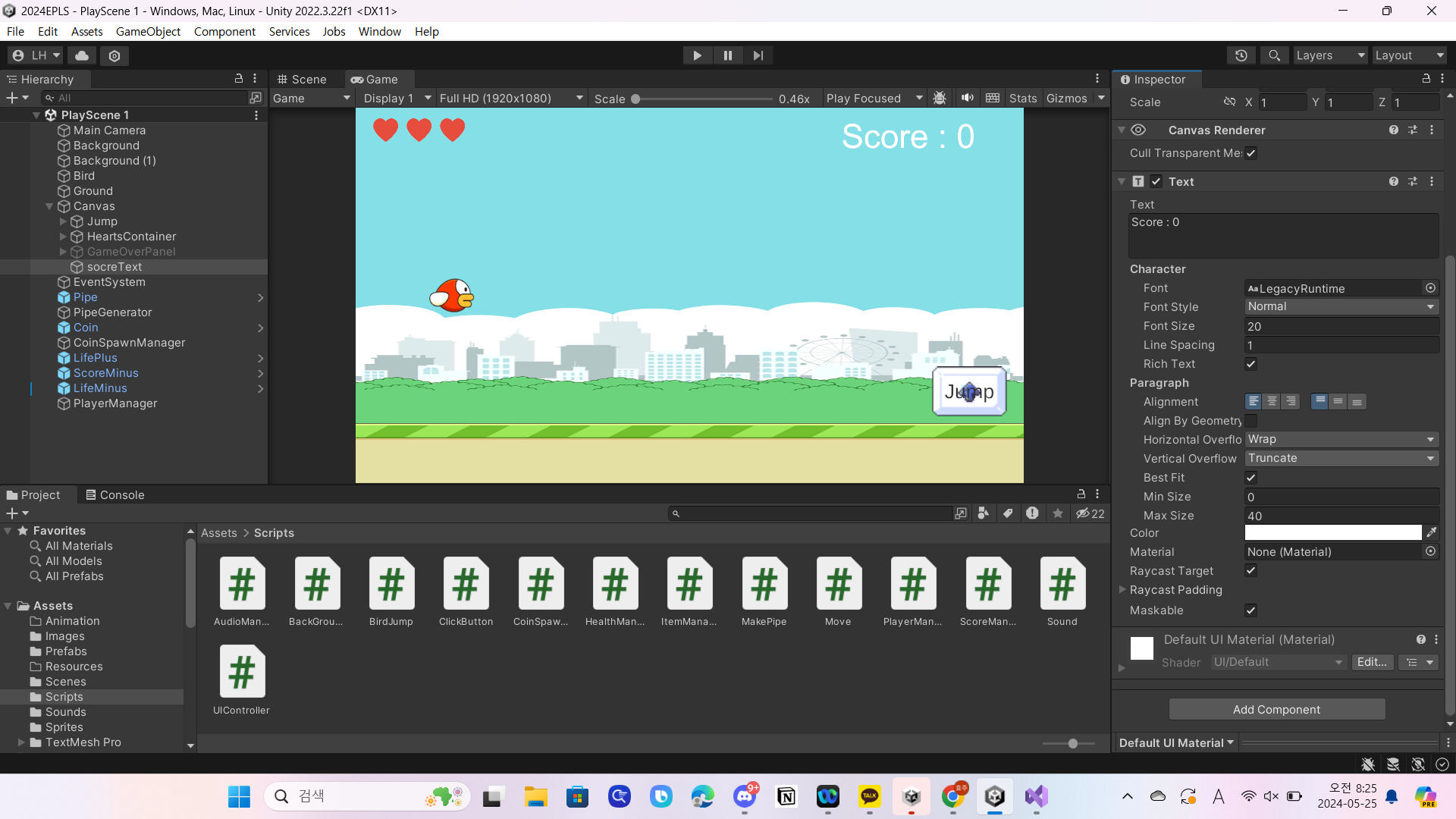Open the Font Style dropdown
Image resolution: width=1456 pixels, height=819 pixels.
click(x=1341, y=306)
